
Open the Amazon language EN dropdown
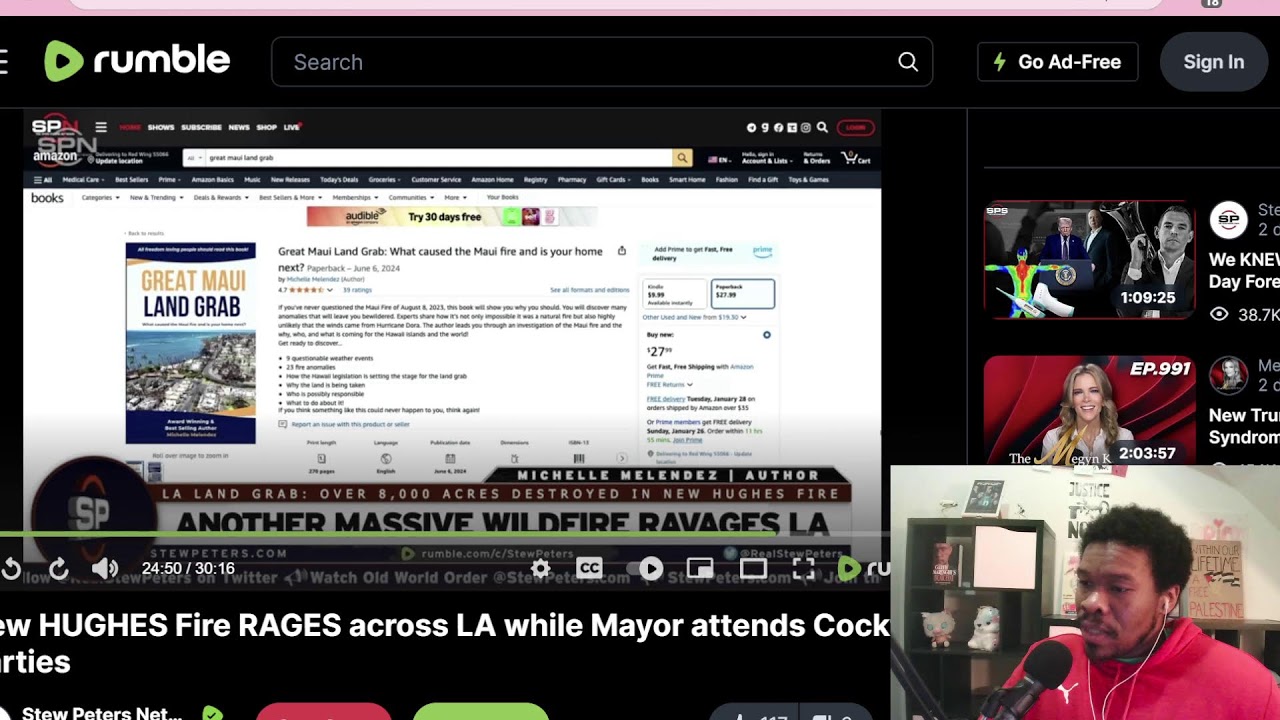pyautogui.click(x=718, y=159)
